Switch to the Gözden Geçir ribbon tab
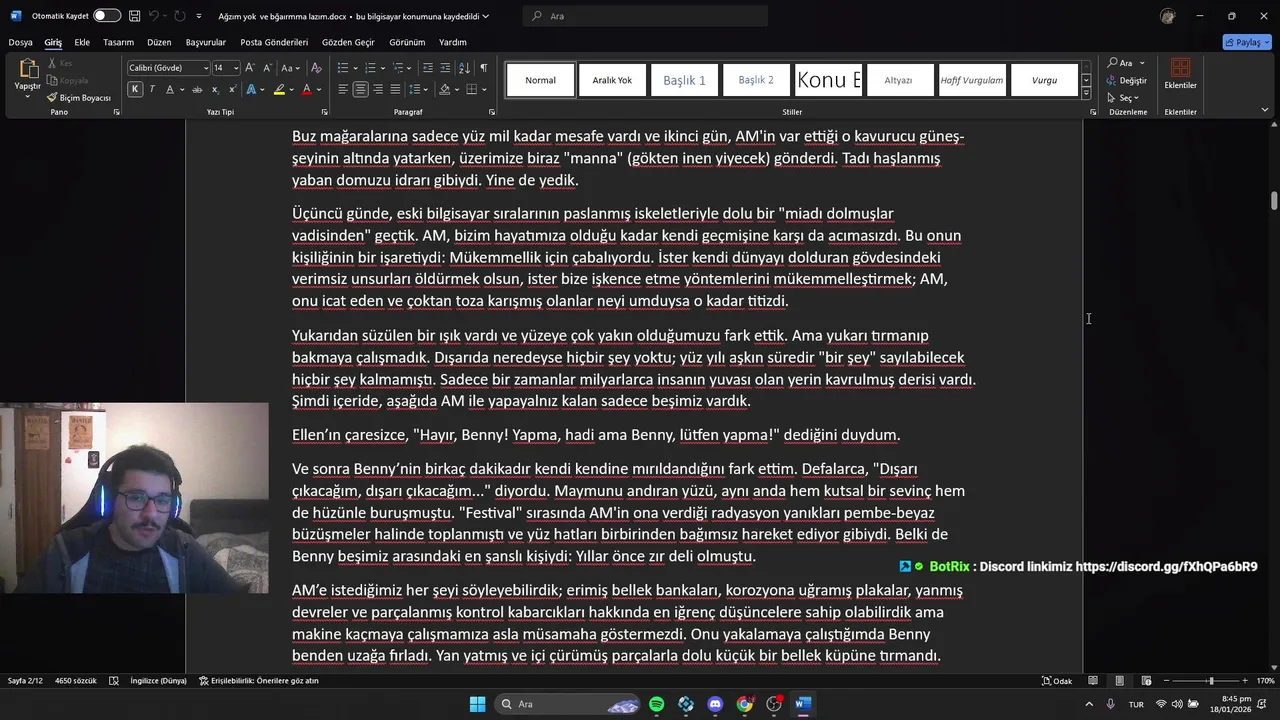The image size is (1280, 720). 348,42
